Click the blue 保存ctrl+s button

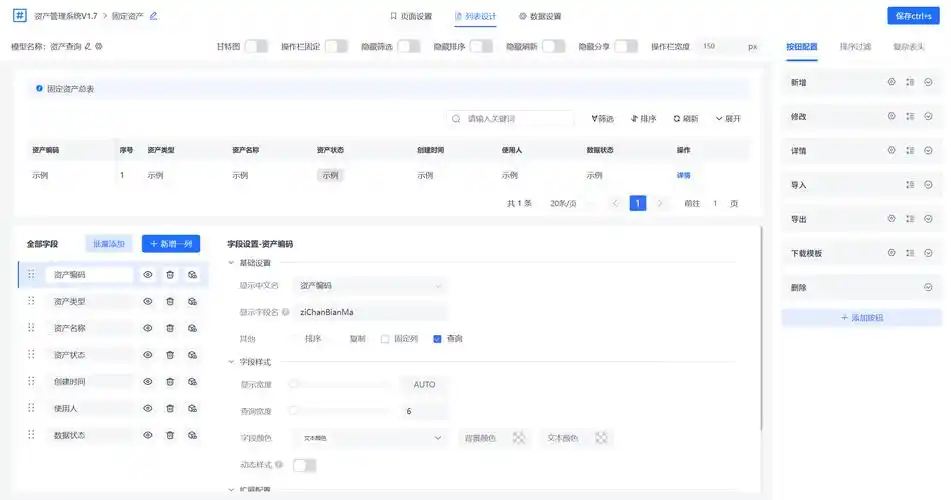[913, 16]
